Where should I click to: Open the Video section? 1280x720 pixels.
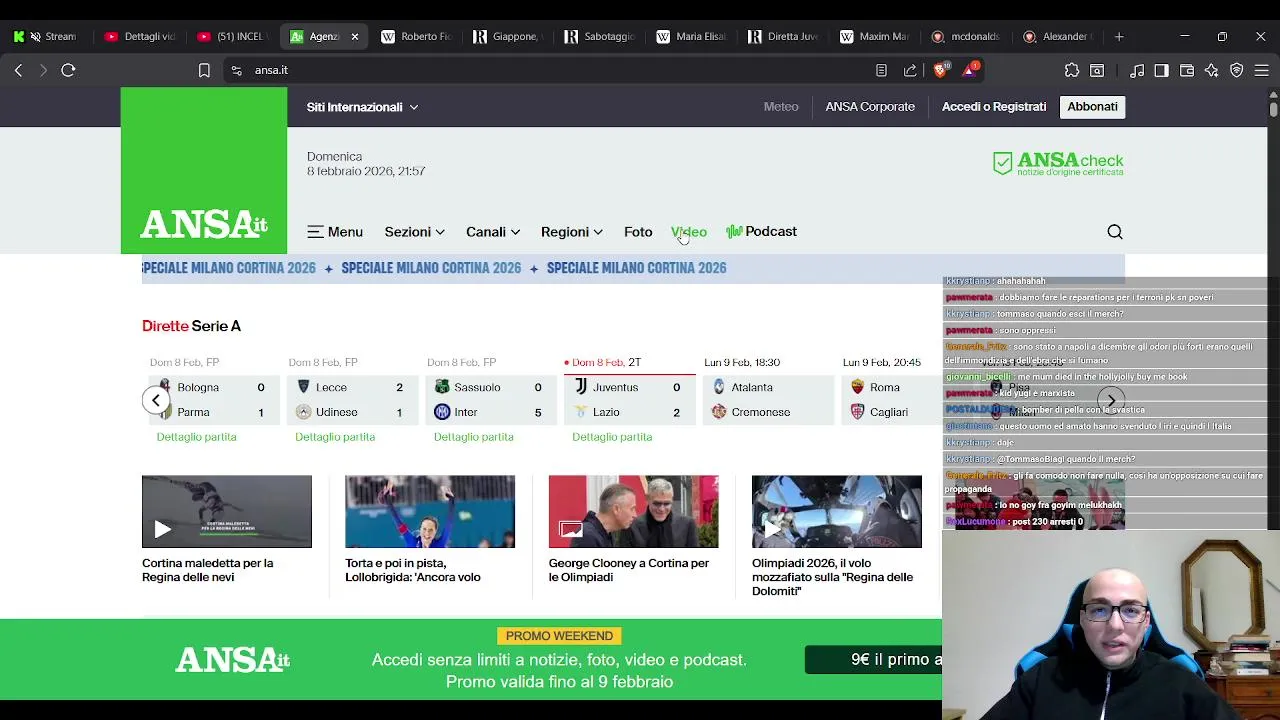(689, 232)
